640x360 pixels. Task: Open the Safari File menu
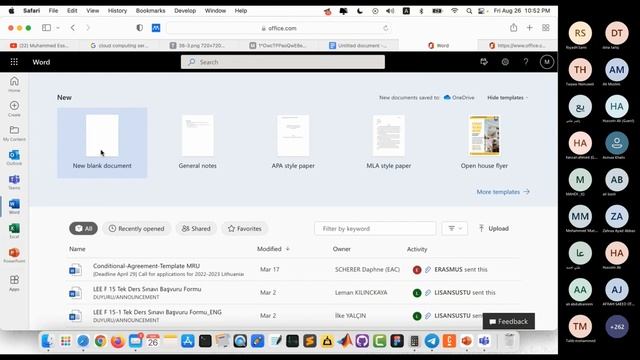[x=53, y=11]
